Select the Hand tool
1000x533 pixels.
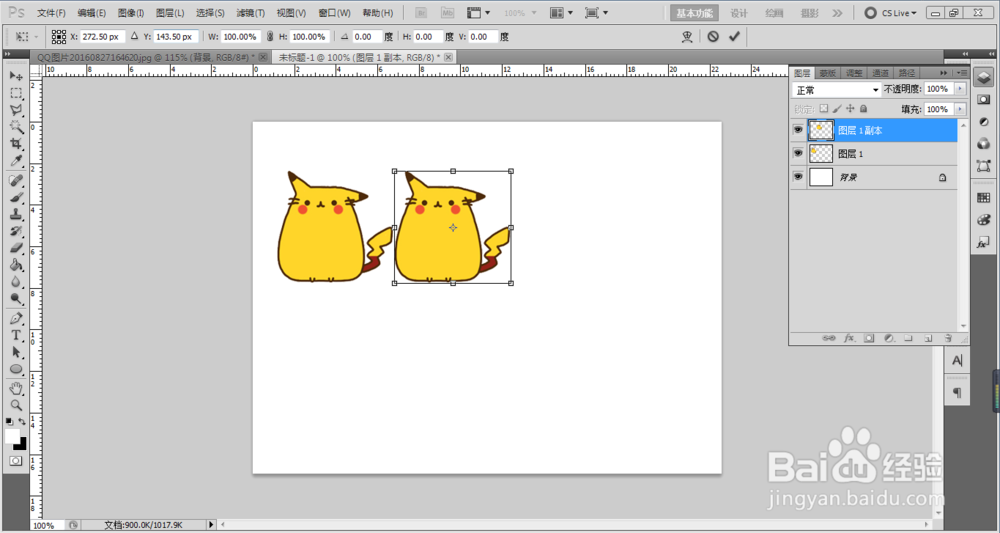tap(16, 389)
